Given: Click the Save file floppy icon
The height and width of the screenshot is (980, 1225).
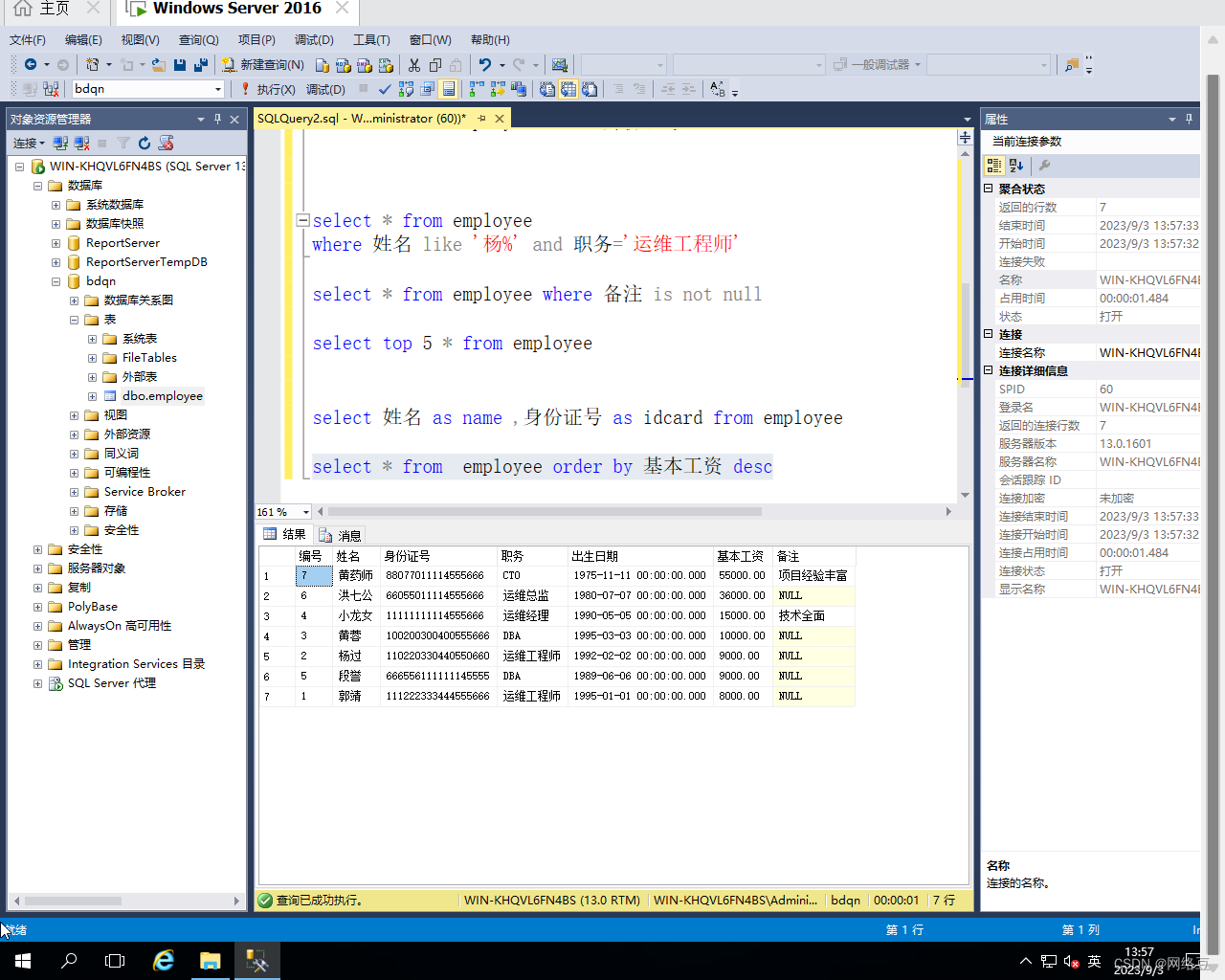Looking at the screenshot, I should 180,64.
